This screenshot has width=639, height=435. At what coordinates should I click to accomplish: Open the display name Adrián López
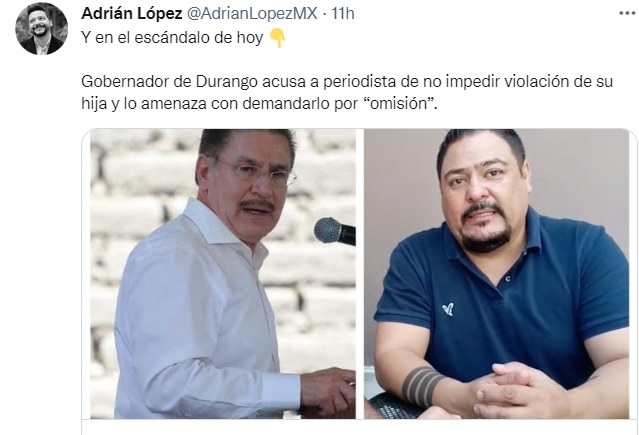[132, 13]
